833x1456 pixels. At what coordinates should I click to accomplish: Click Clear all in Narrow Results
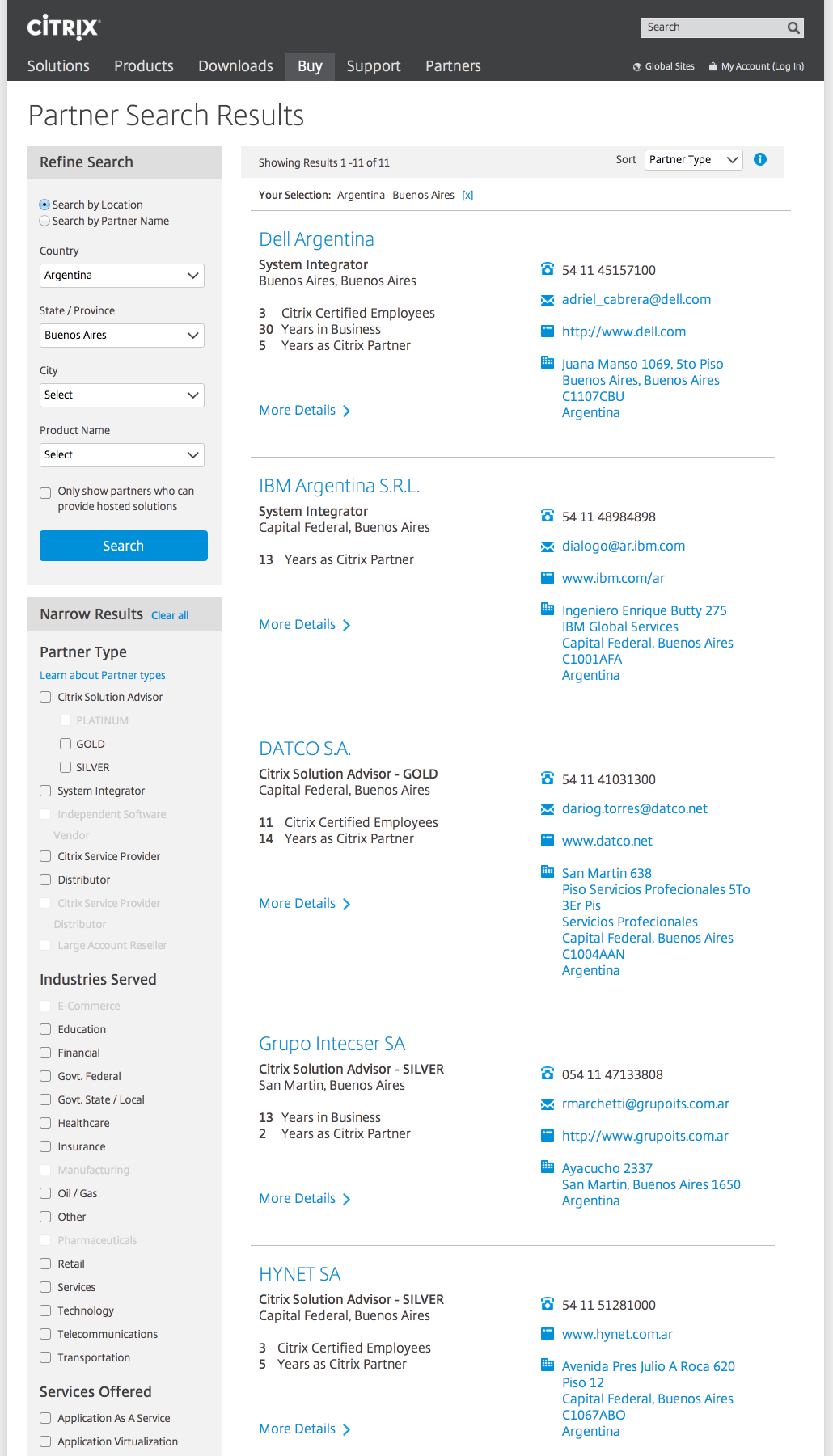(x=170, y=615)
